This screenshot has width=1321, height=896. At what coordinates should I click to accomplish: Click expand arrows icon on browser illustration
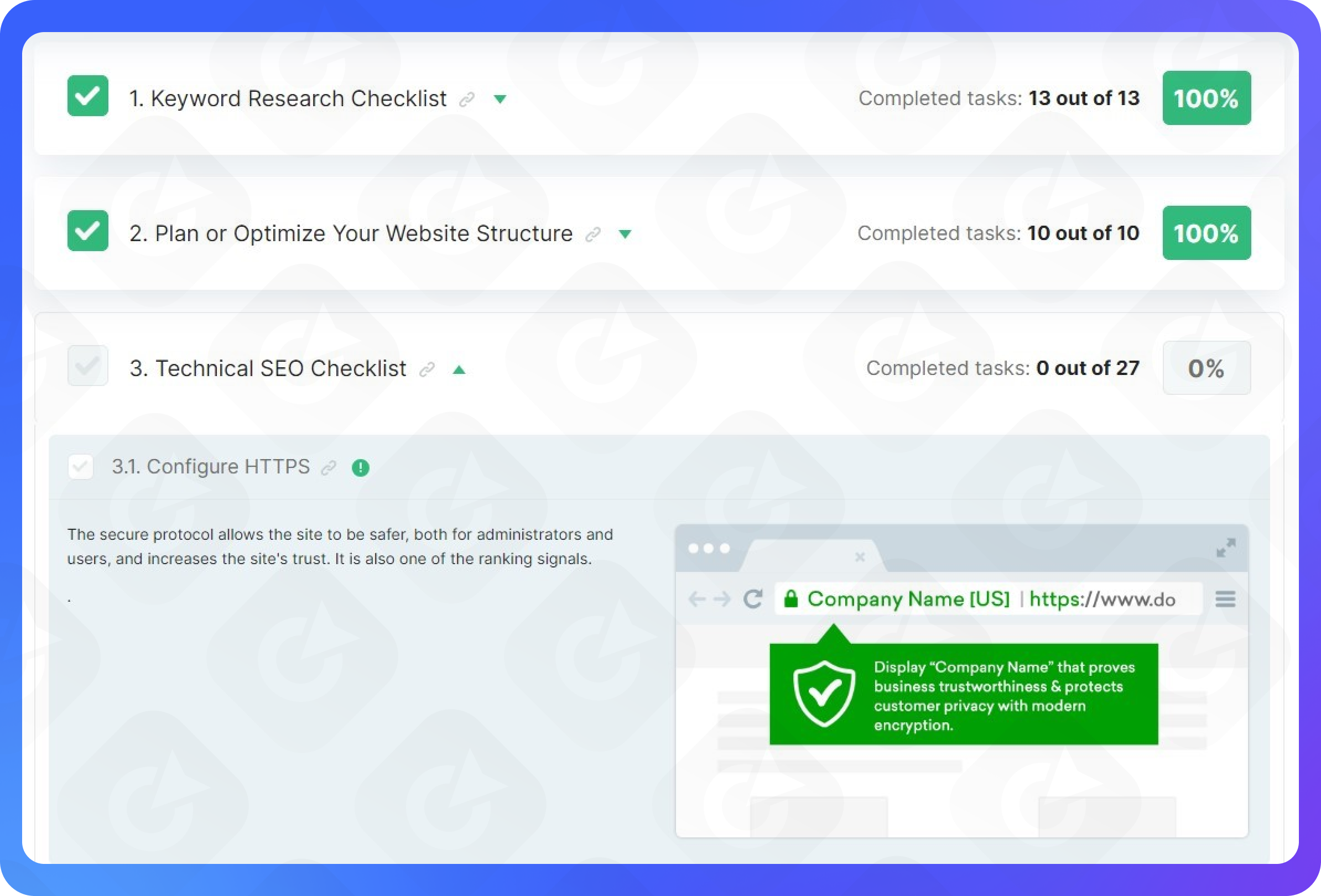[x=1225, y=548]
